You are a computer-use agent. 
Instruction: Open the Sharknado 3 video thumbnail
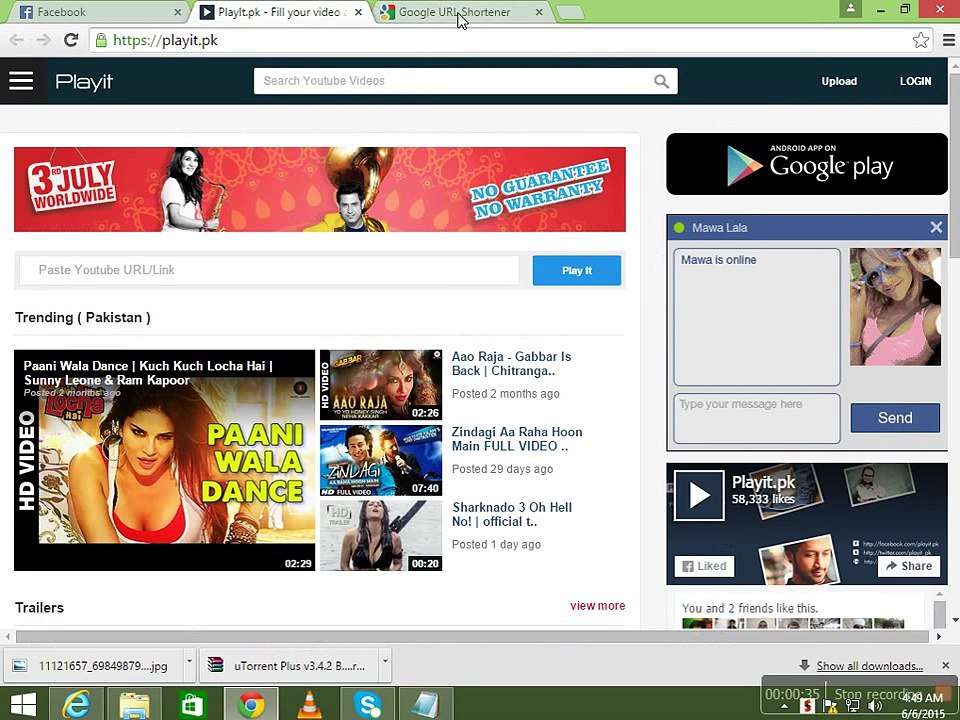pyautogui.click(x=381, y=536)
